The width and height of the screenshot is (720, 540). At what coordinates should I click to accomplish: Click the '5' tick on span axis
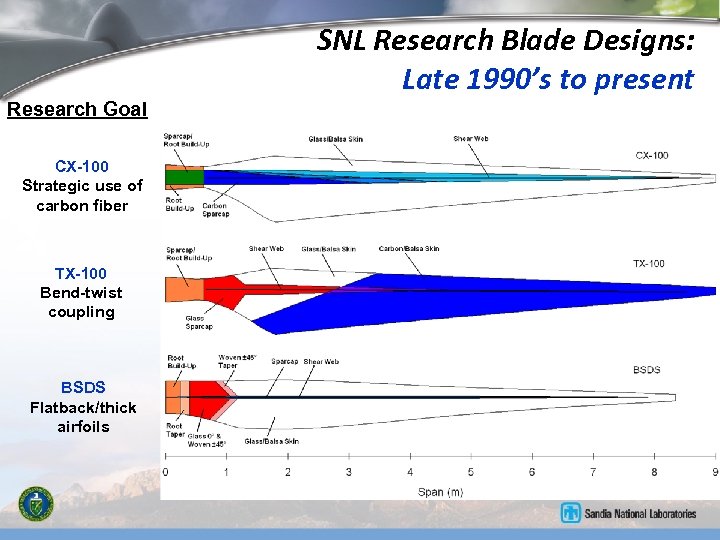(x=471, y=472)
